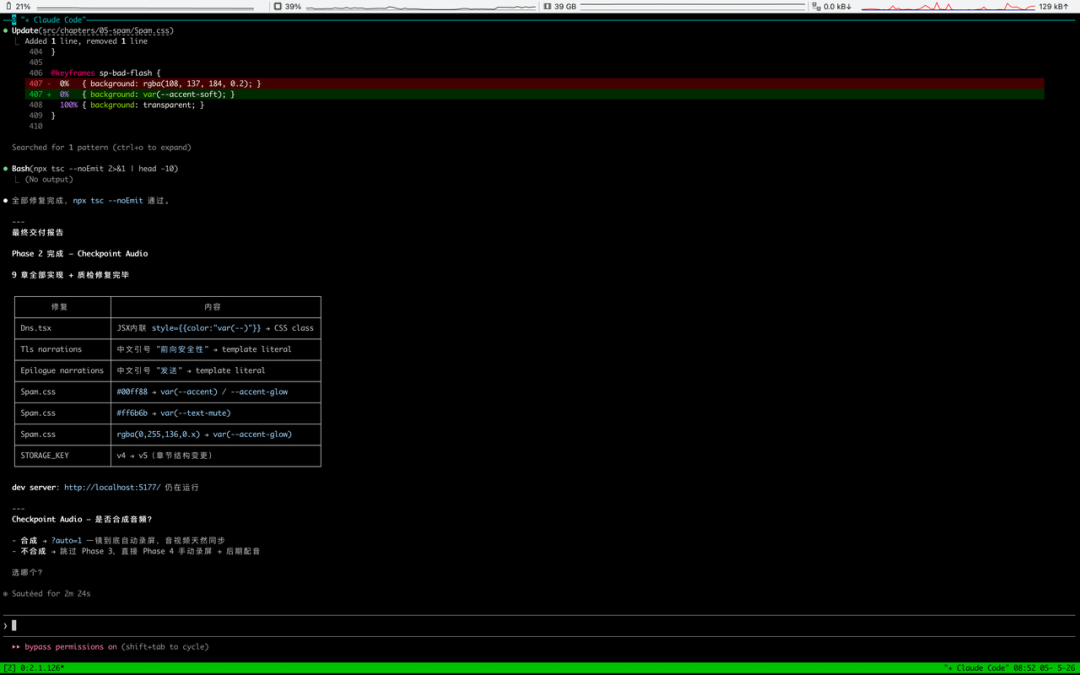
Task: Click the added line 407 with var(--accent-soft)
Action: click(534, 94)
